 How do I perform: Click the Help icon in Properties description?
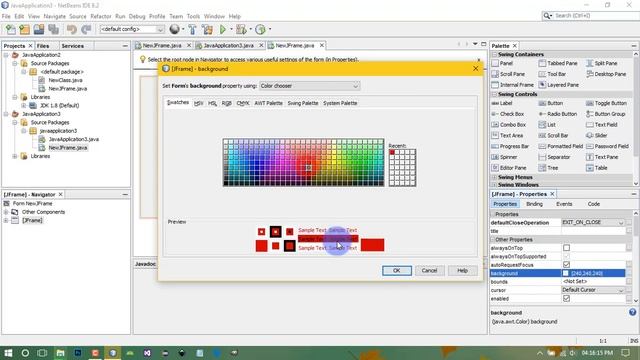(632, 312)
